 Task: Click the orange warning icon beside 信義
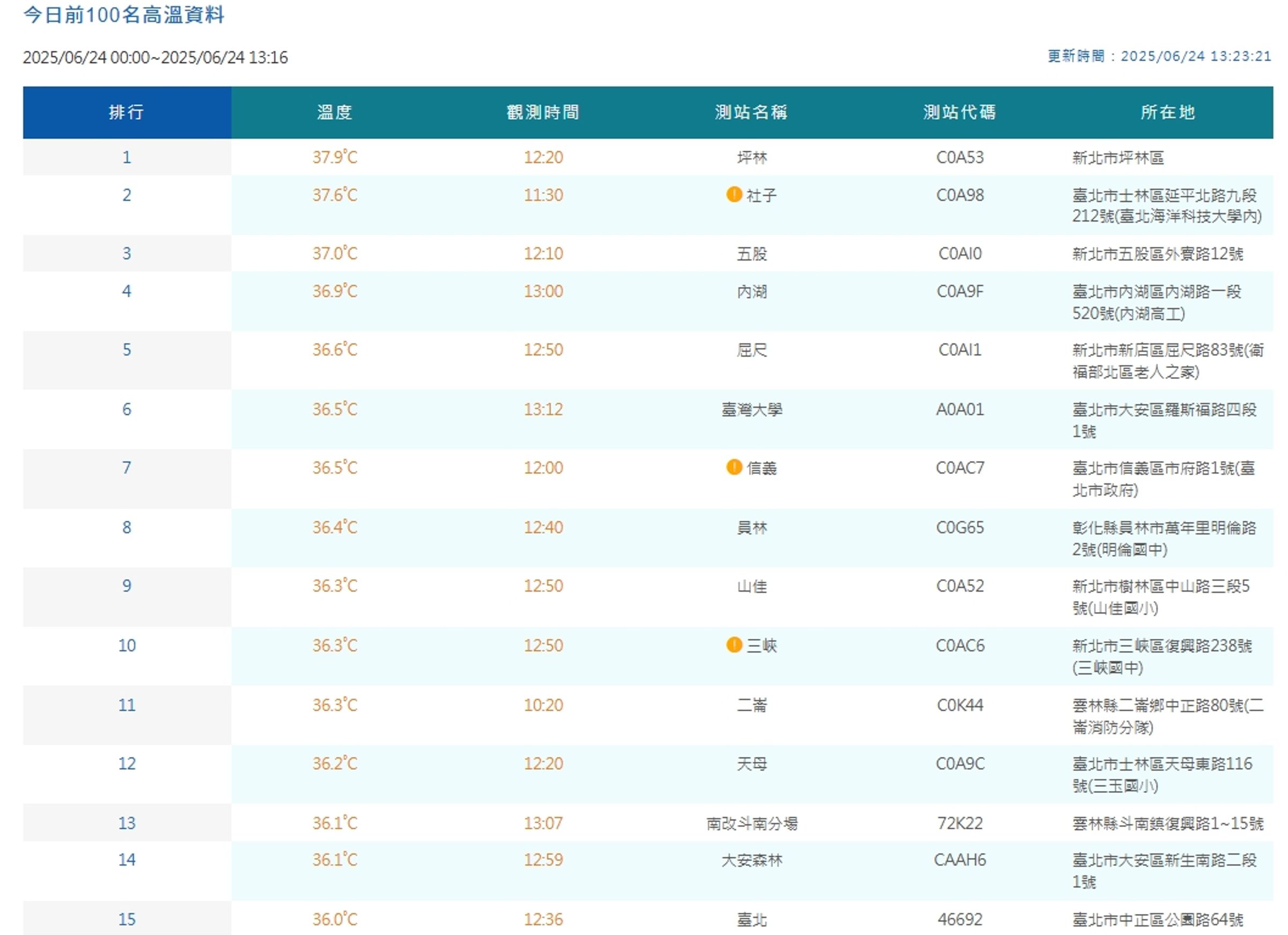[x=734, y=467]
